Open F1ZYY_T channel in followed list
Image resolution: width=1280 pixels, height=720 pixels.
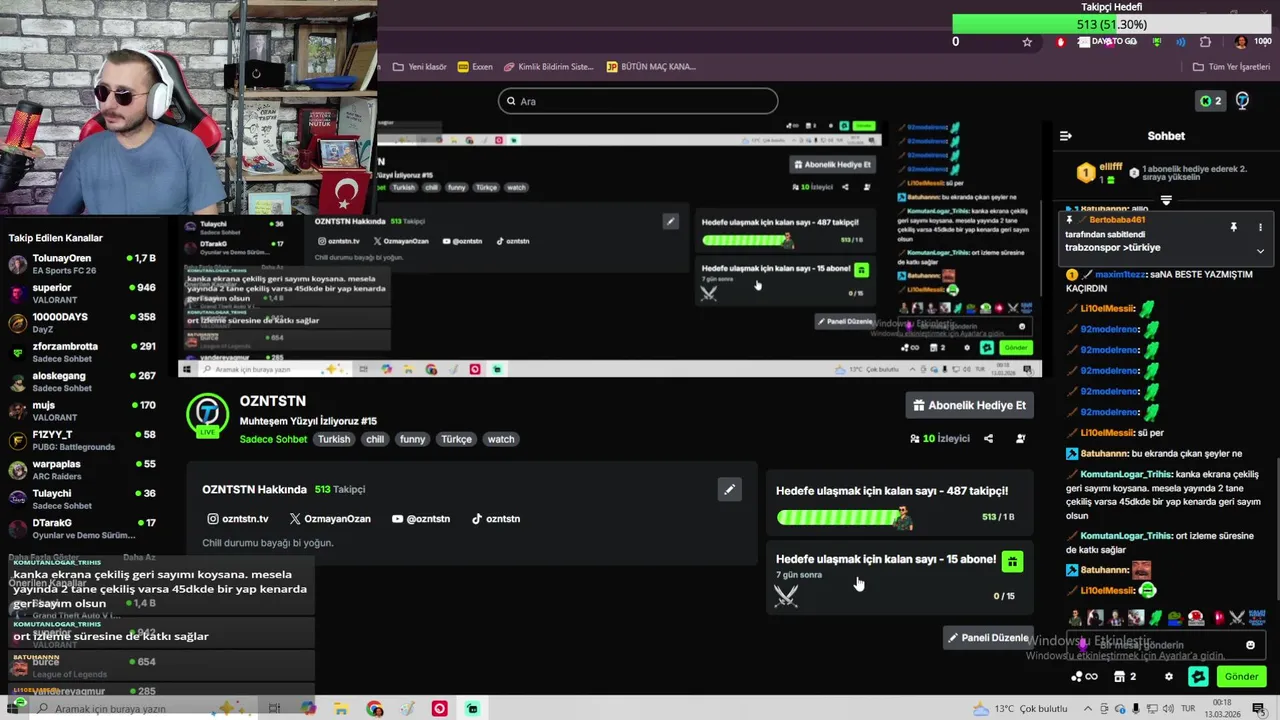tap(82, 440)
